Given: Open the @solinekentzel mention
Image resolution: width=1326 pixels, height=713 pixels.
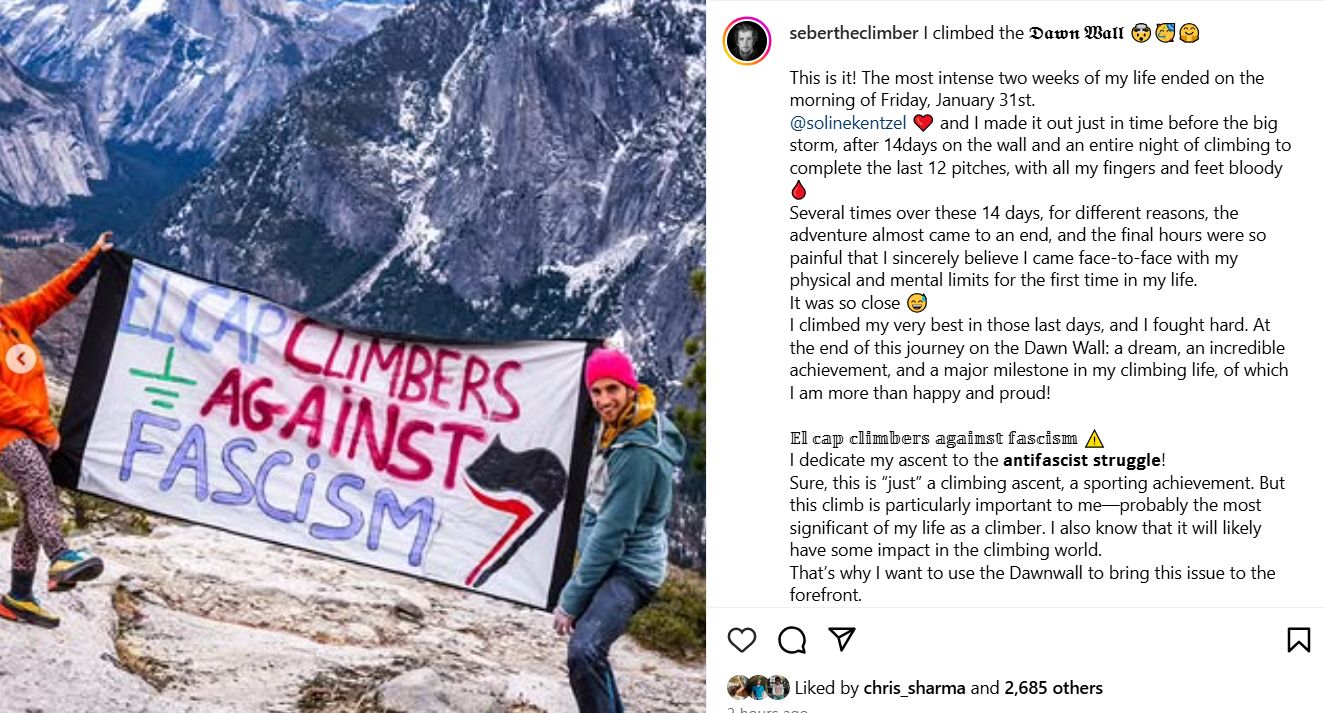Looking at the screenshot, I should click(x=848, y=123).
